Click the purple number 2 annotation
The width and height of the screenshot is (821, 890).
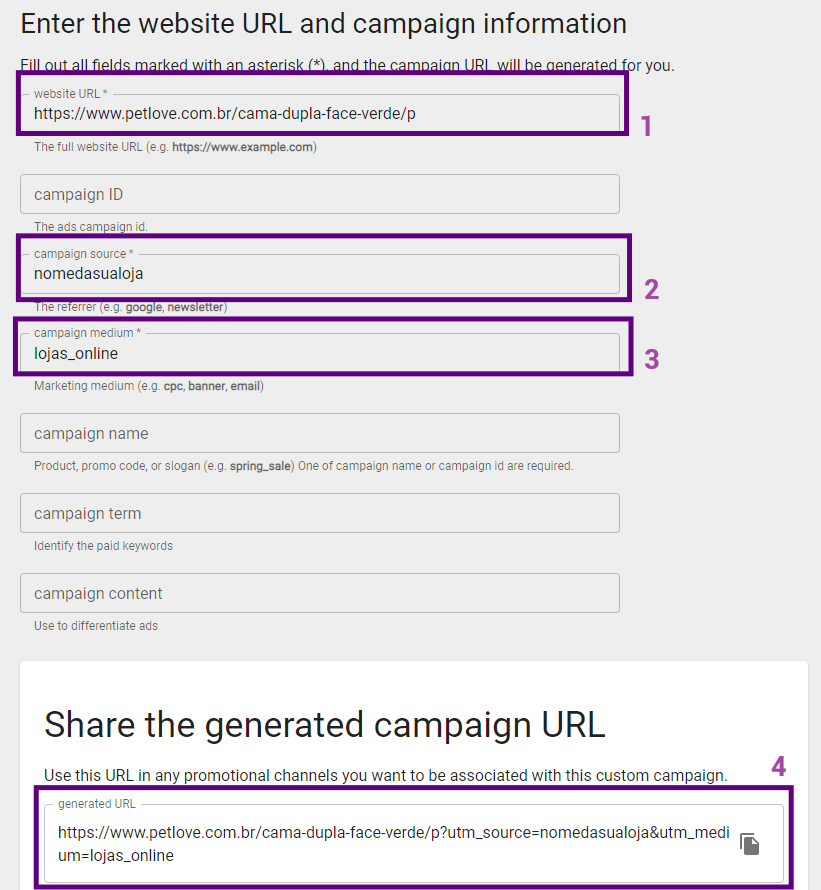tap(651, 290)
